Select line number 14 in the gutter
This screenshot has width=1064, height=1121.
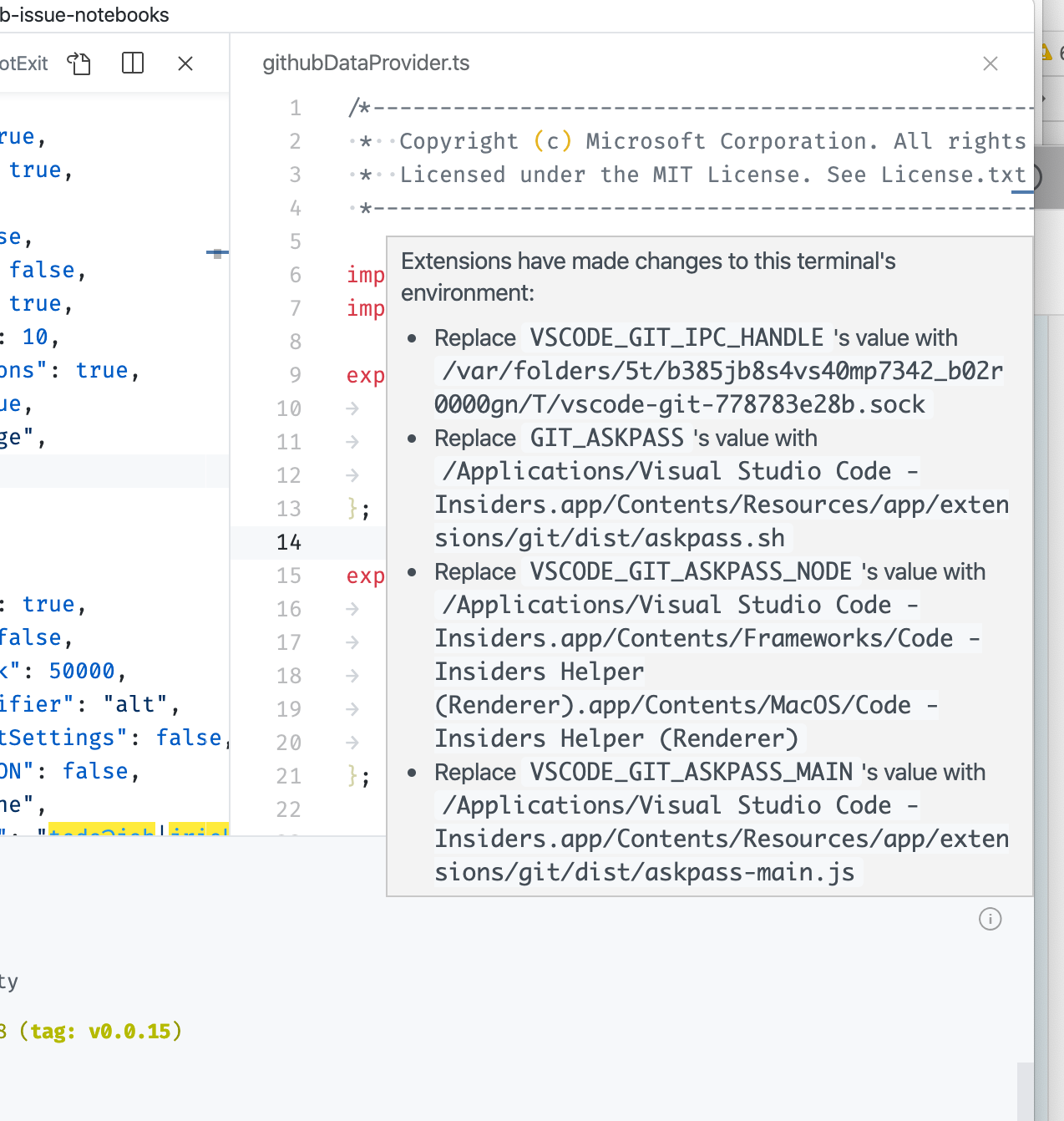point(289,542)
